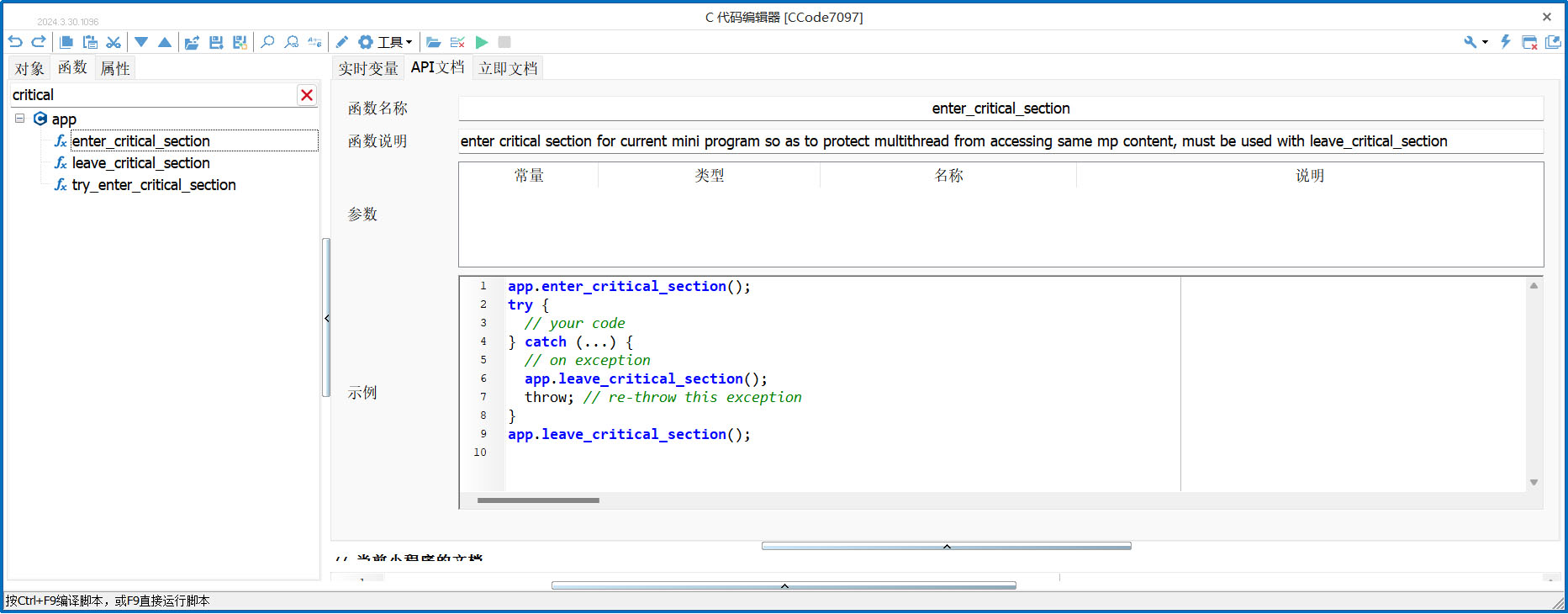Viewport: 1568px width, 614px height.
Task: Click the search field containing 'critical'
Action: click(153, 95)
